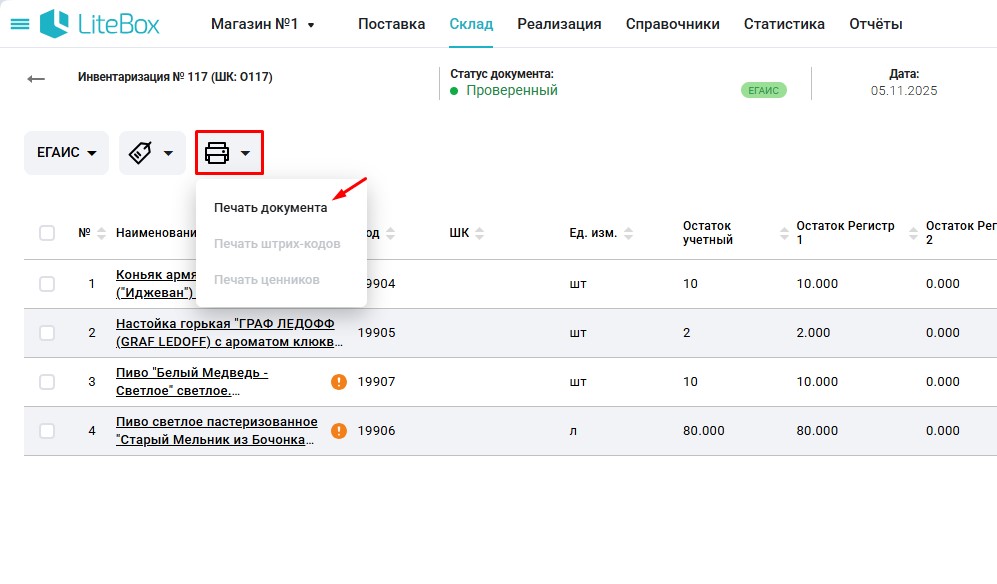Open the hamburger navigation menu
This screenshot has width=997, height=584.
tap(20, 24)
